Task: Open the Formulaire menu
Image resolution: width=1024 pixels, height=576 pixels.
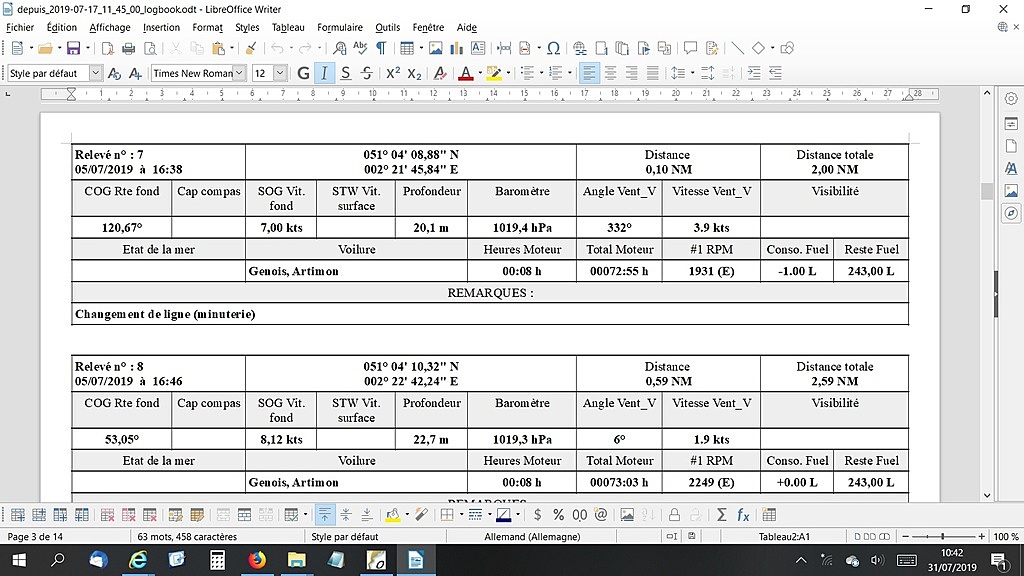Action: (x=340, y=27)
